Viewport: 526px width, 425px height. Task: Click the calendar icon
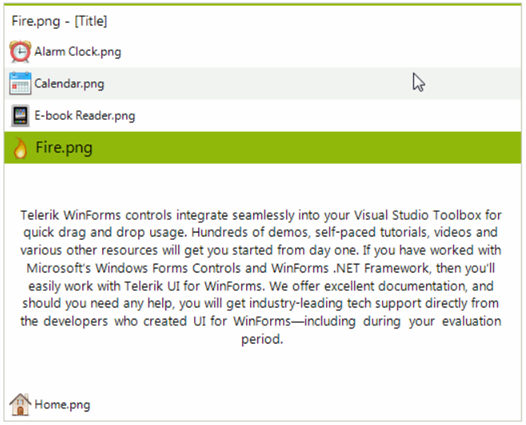pos(20,83)
